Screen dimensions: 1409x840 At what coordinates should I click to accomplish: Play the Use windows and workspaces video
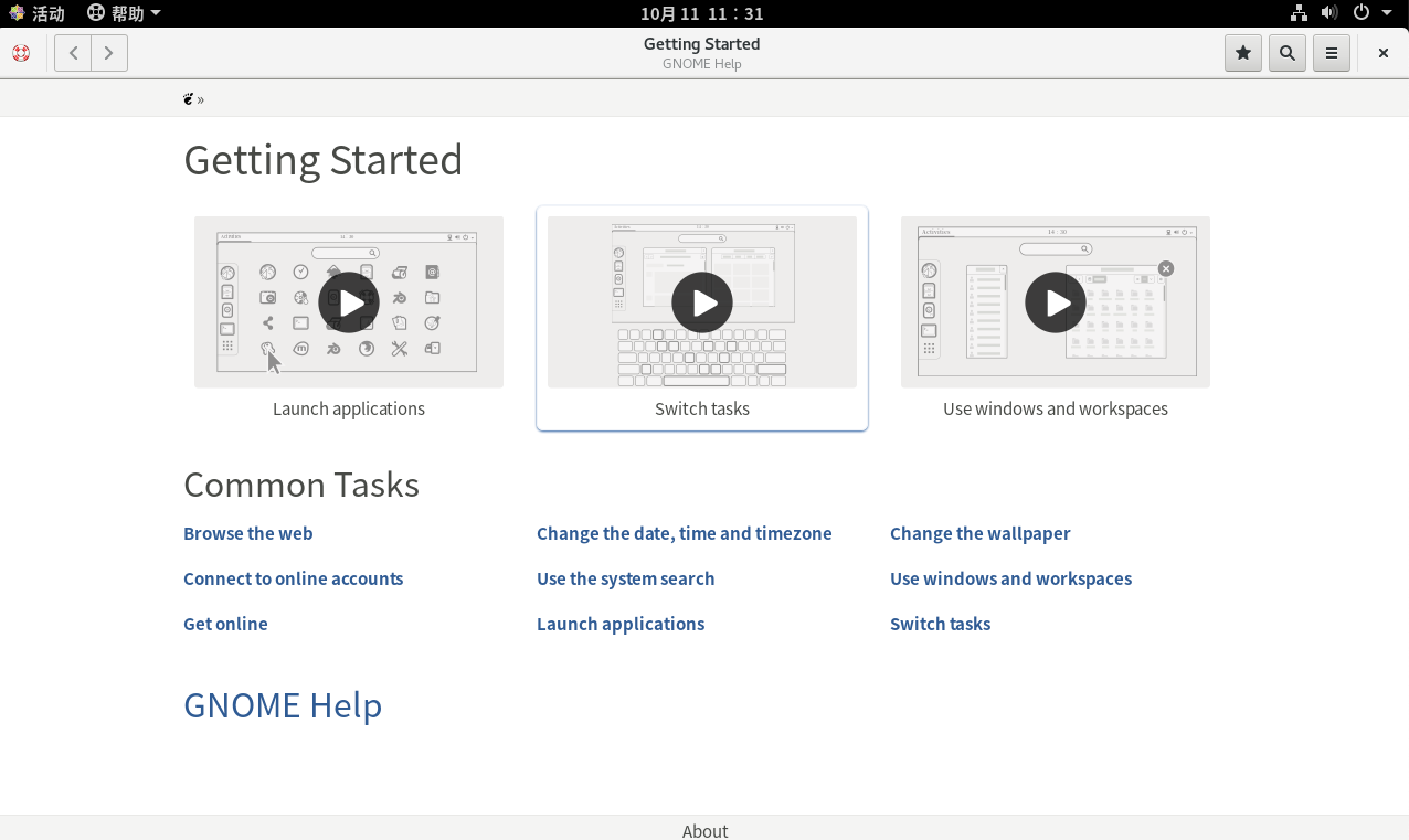1055,302
